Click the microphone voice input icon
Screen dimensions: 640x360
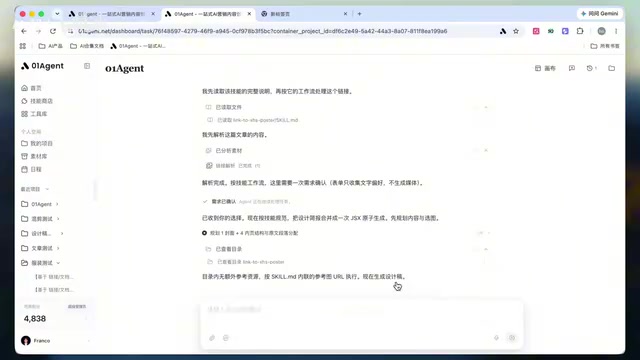click(x=496, y=338)
